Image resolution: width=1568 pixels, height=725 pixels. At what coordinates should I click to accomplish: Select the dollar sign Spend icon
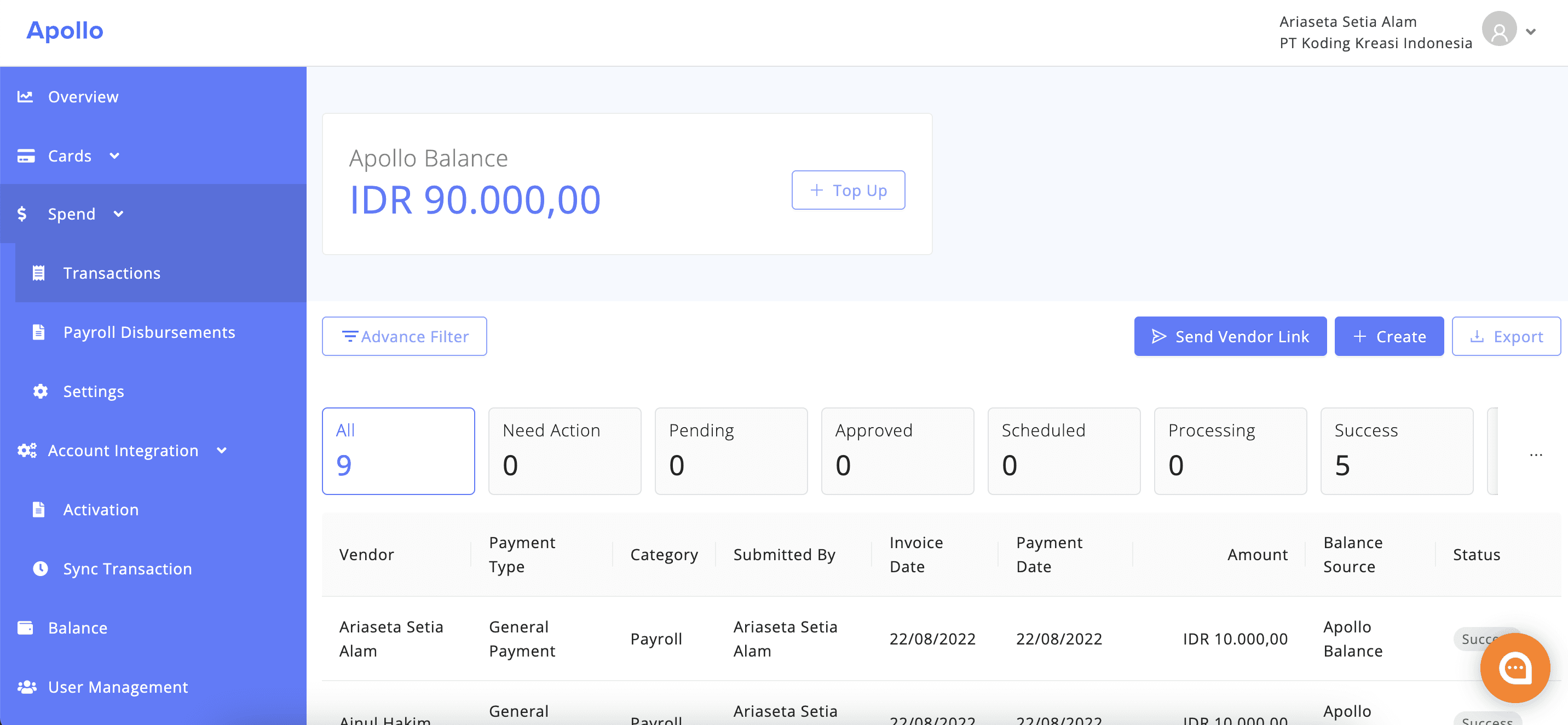[22, 213]
